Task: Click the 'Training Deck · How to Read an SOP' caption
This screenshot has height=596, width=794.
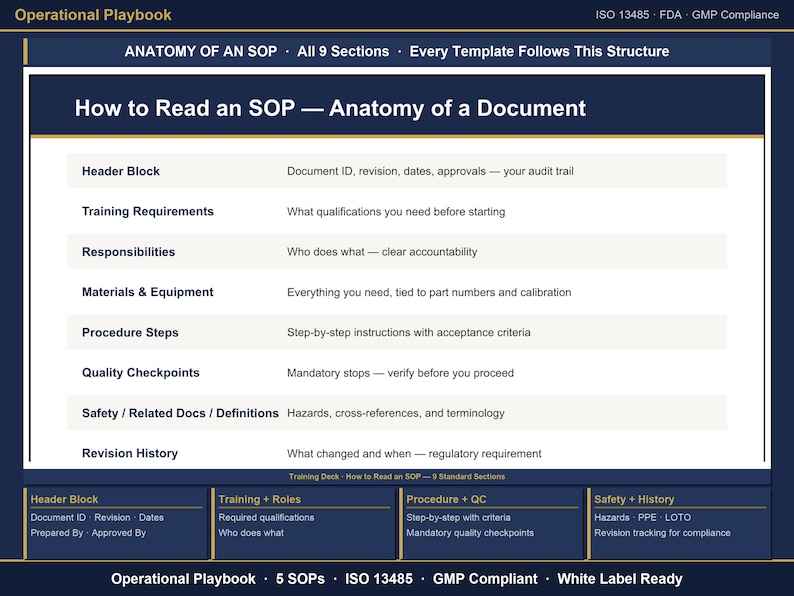Action: tap(396, 476)
